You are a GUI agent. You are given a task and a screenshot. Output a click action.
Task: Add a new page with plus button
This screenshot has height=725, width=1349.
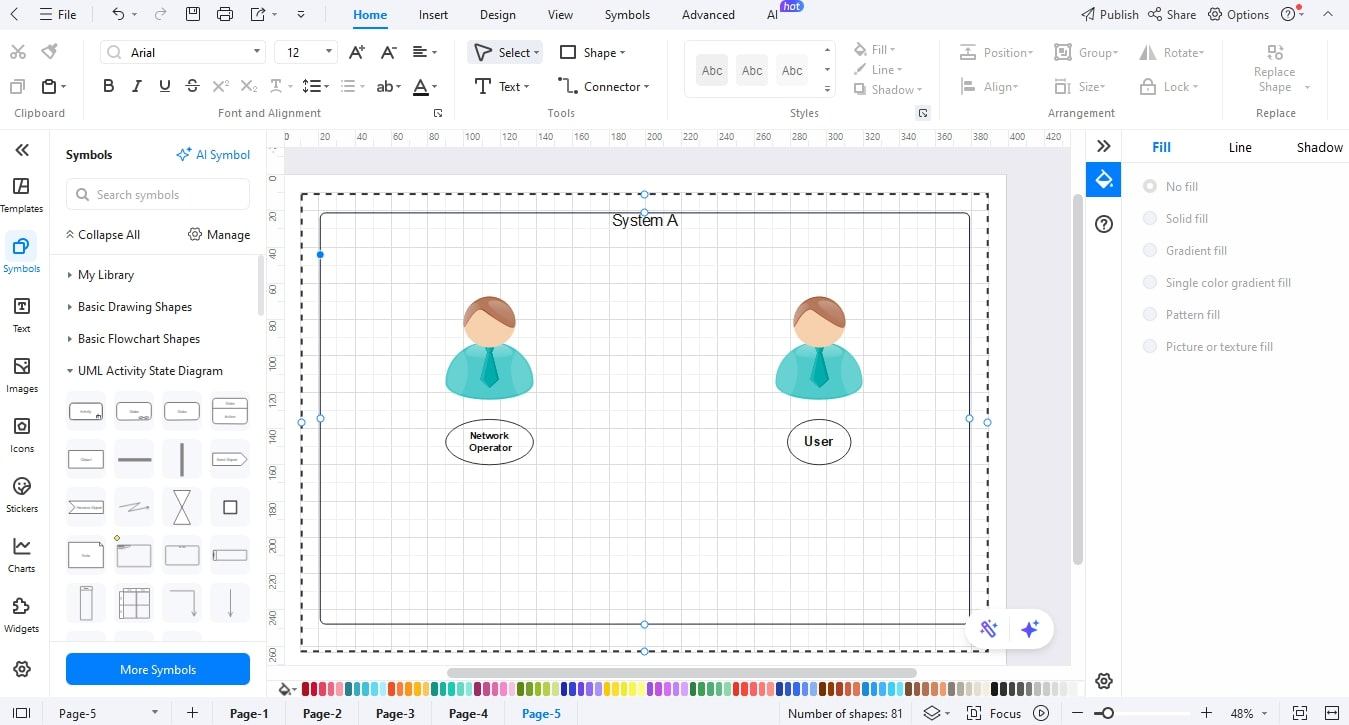192,713
